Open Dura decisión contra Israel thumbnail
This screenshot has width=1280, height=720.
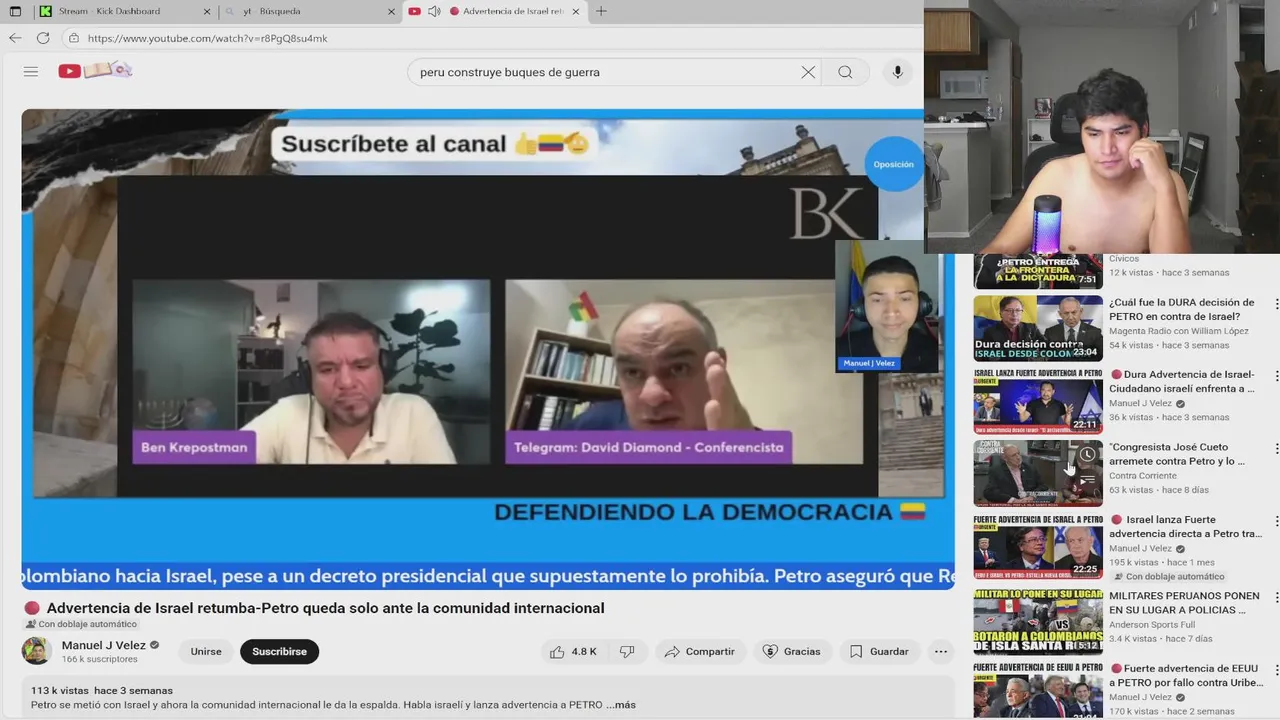1038,328
